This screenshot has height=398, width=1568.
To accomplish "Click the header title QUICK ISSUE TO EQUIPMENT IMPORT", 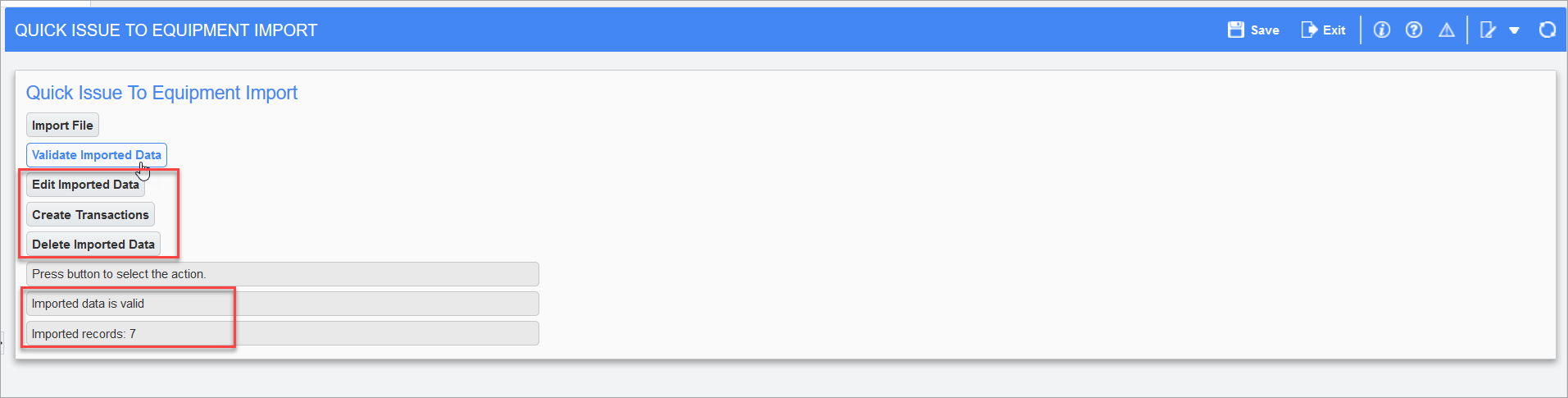I will (x=166, y=30).
